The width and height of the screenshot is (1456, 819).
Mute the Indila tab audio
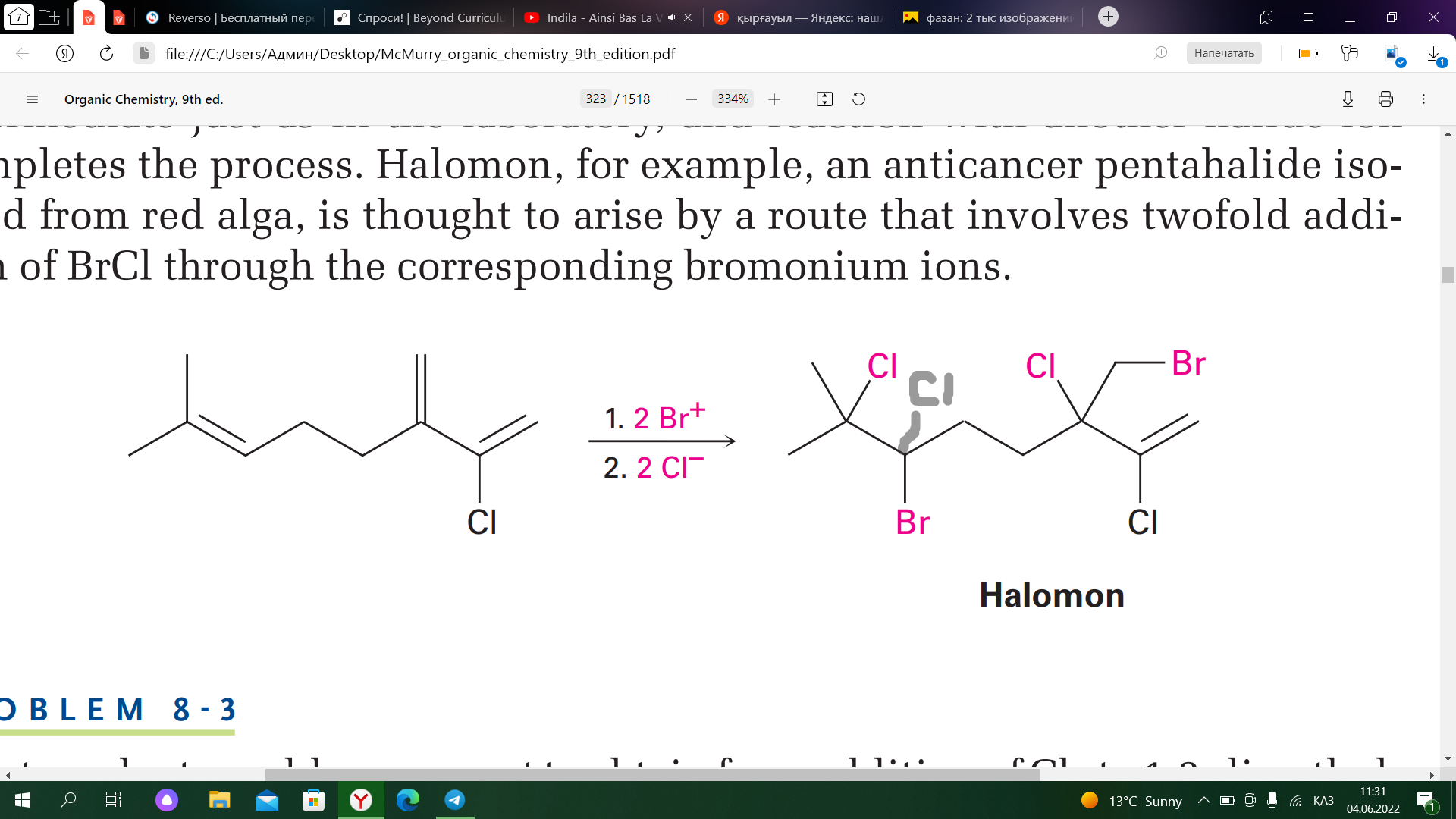(672, 17)
